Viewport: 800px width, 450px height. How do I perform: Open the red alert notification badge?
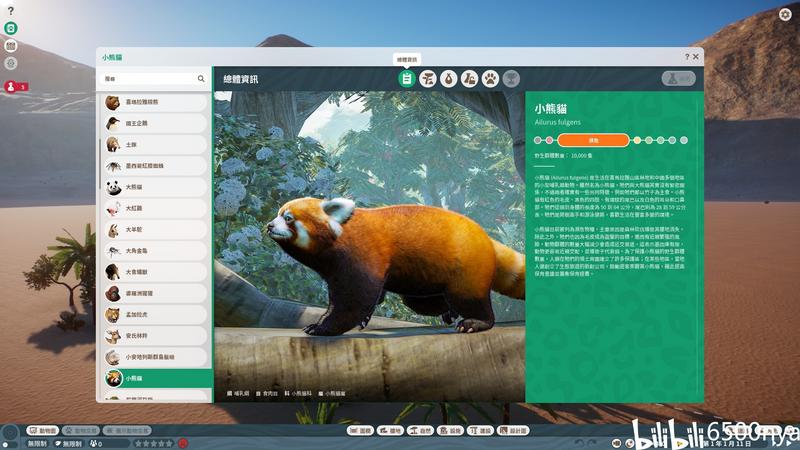click(15, 87)
